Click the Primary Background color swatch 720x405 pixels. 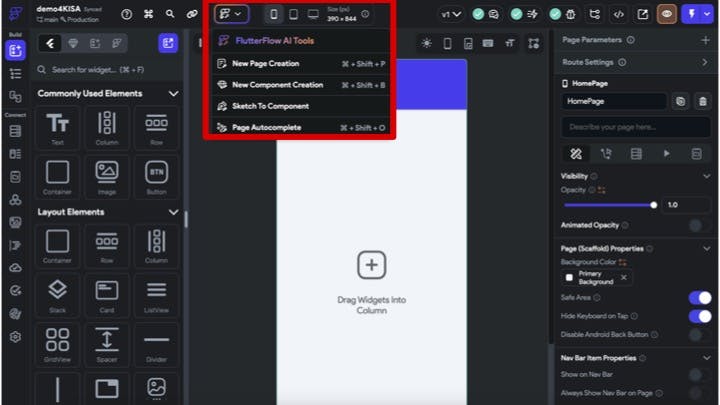[569, 277]
